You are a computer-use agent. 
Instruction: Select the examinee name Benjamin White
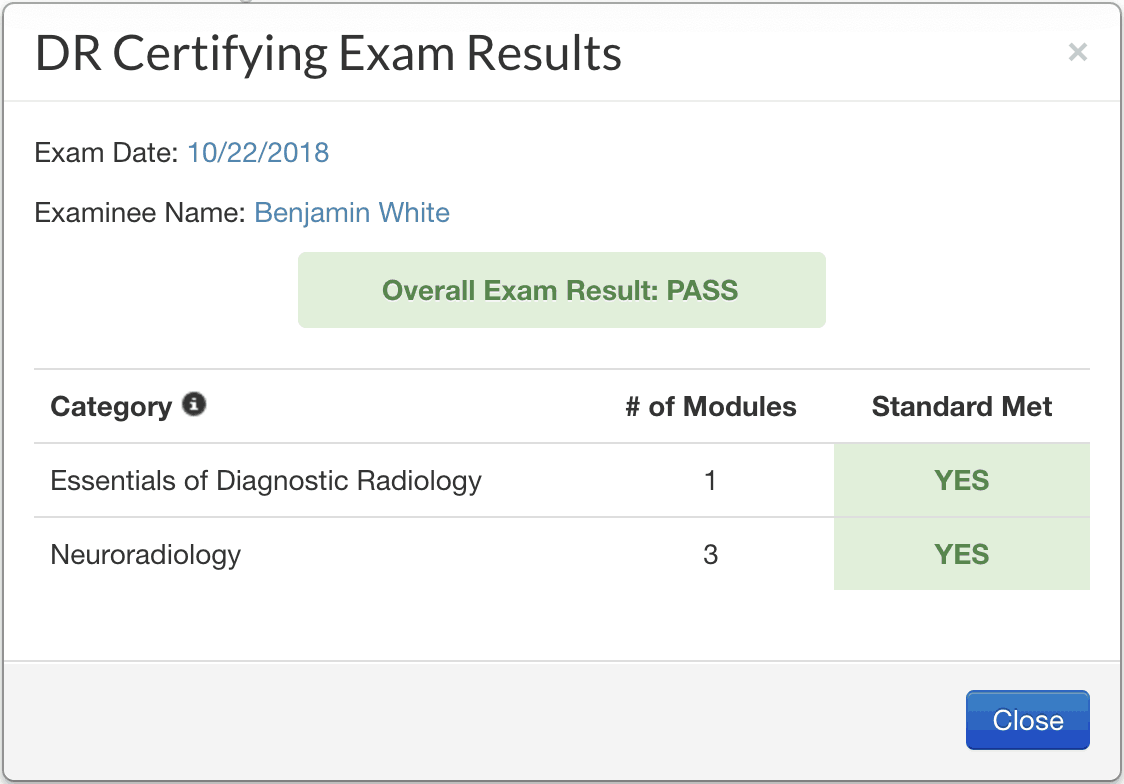(352, 213)
